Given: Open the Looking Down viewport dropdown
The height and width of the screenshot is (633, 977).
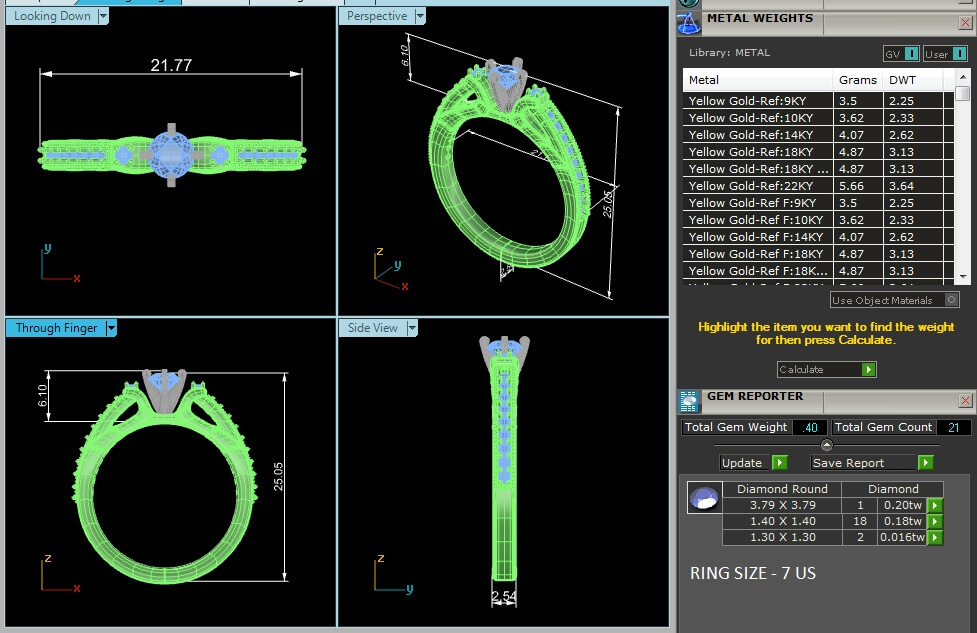Looking at the screenshot, I should coord(103,16).
